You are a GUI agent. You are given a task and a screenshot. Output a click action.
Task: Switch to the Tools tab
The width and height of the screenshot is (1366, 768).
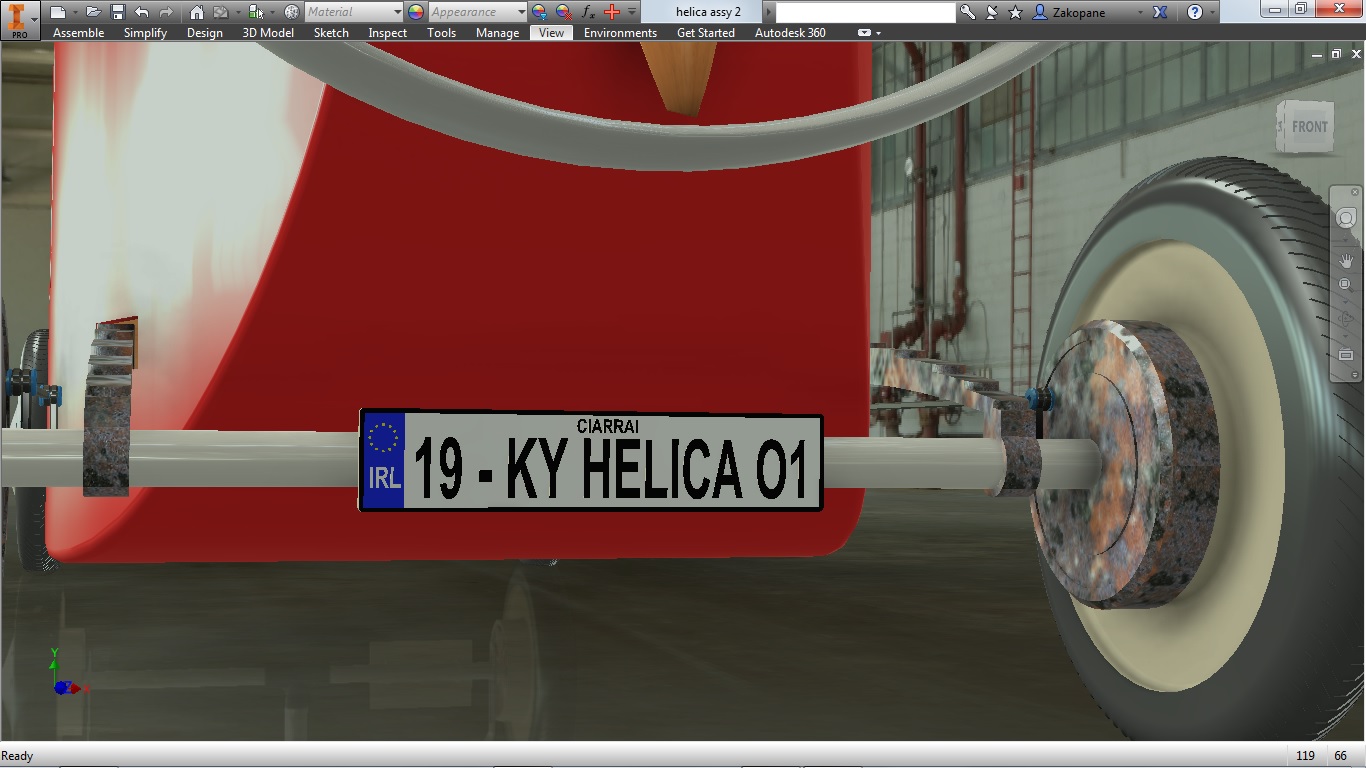[x=442, y=33]
